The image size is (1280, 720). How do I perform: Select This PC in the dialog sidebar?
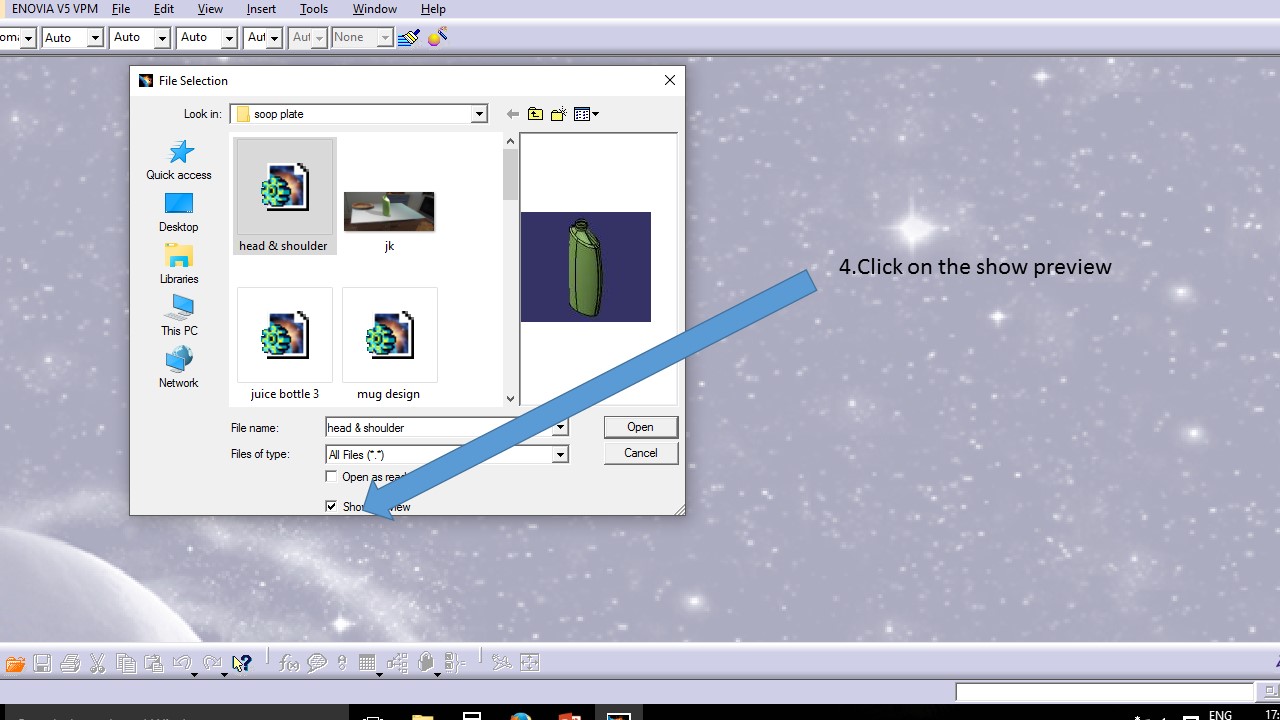(179, 316)
